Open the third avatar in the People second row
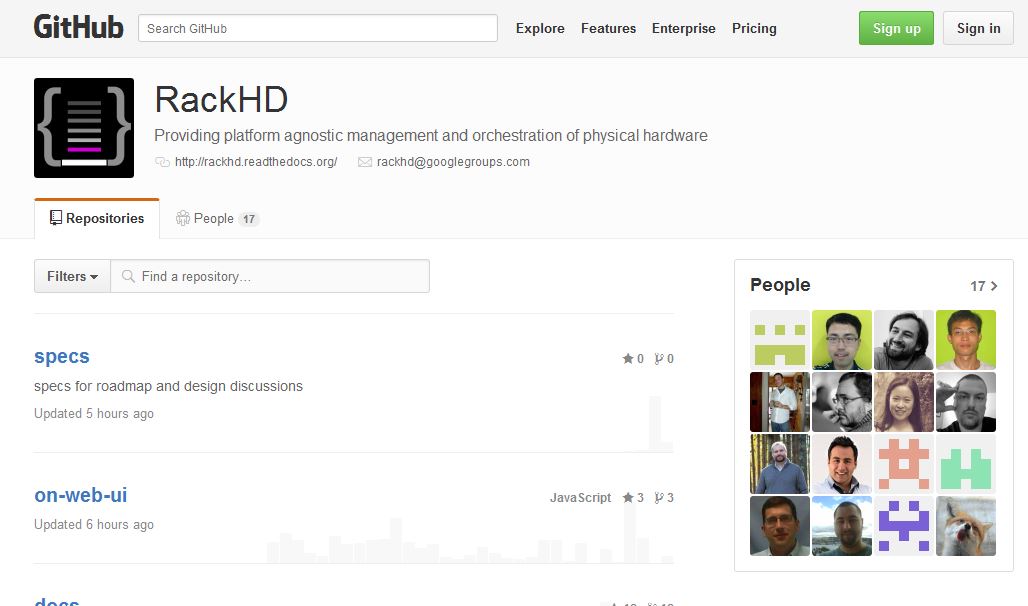 tap(903, 402)
